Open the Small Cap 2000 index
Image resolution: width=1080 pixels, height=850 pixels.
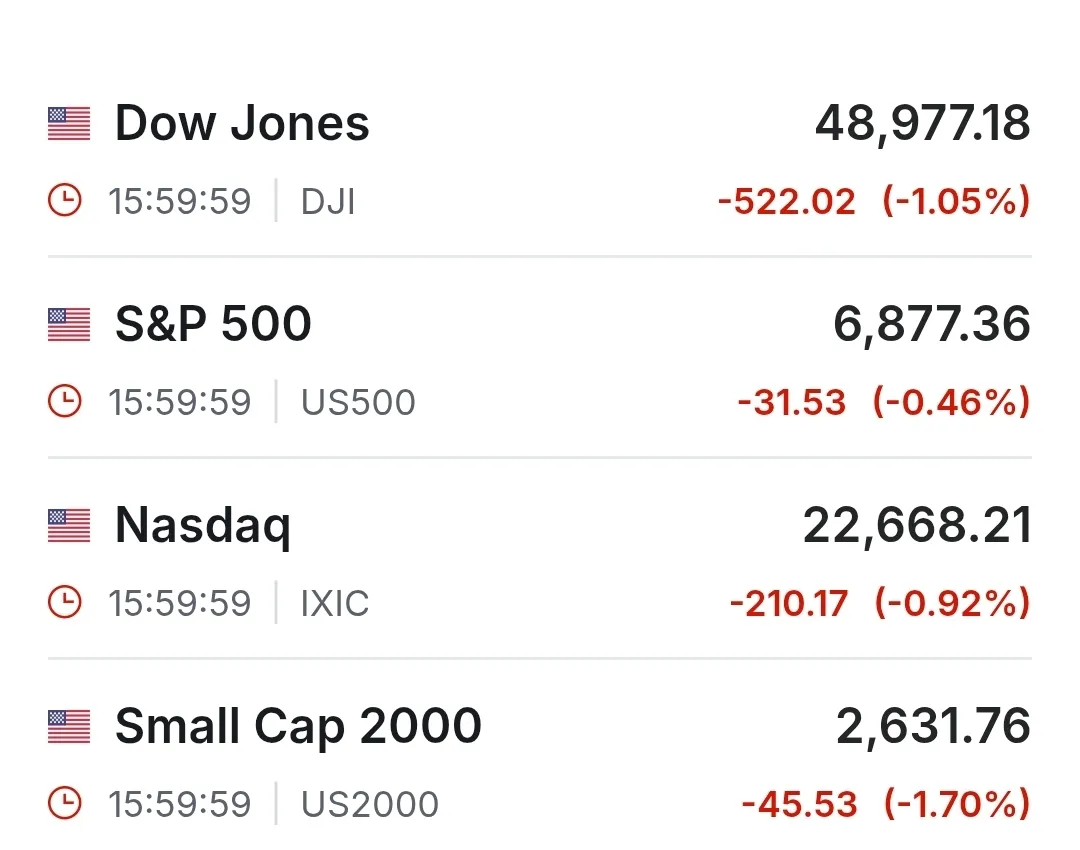(298, 727)
